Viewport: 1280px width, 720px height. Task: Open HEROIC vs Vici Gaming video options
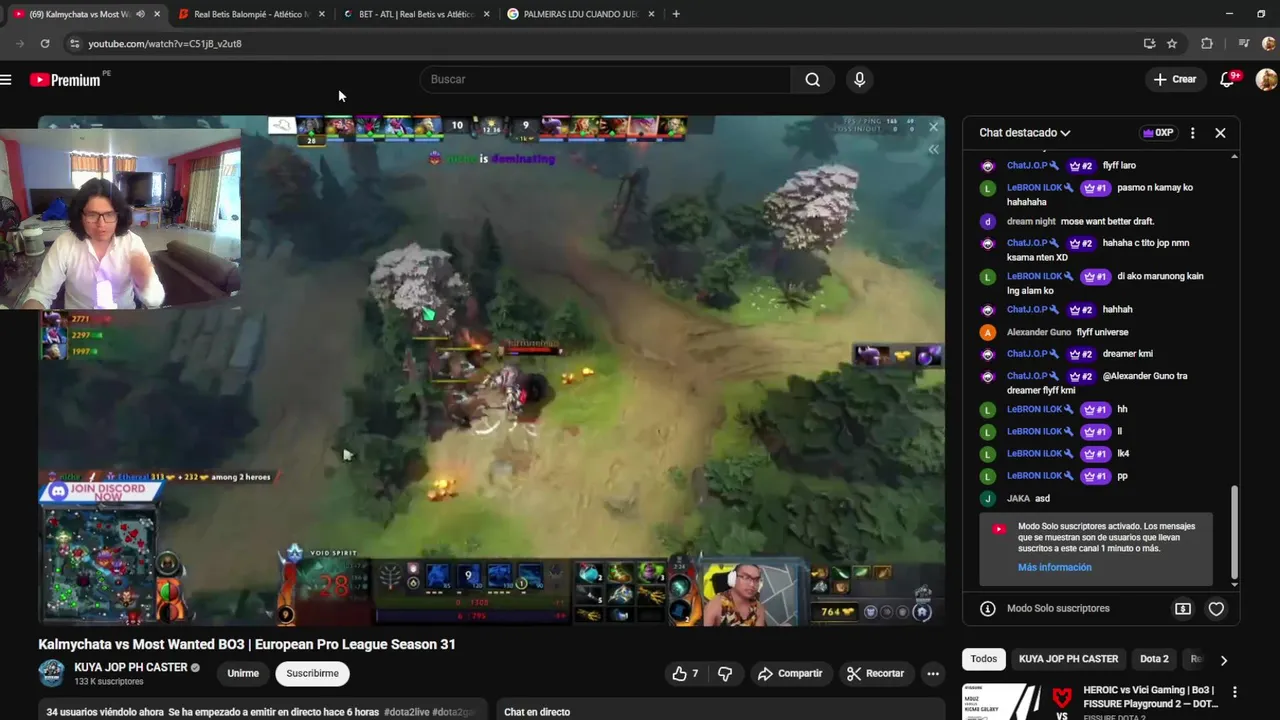tap(1235, 692)
